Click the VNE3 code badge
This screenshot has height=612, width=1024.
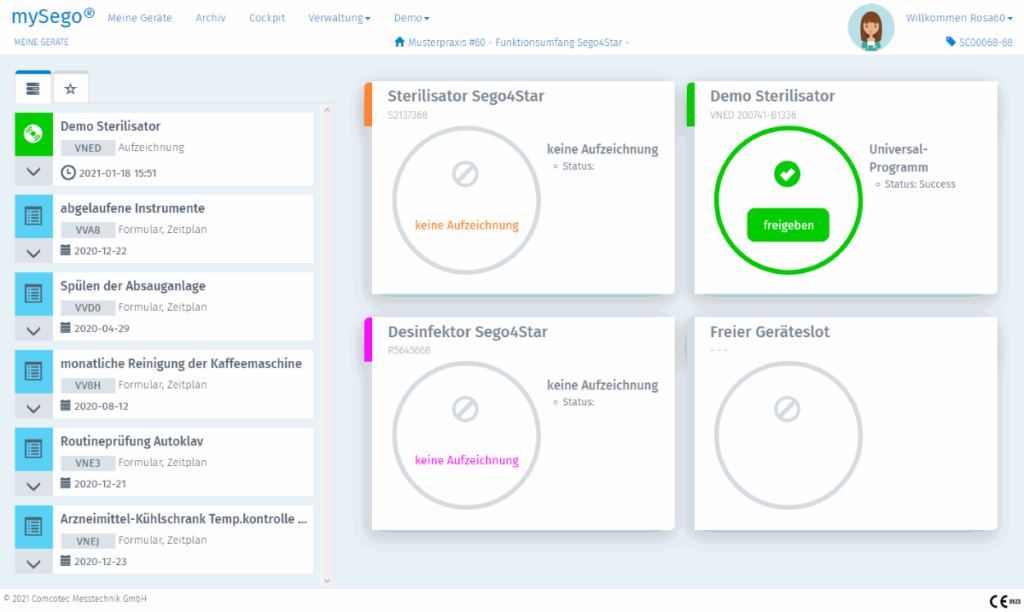tap(88, 463)
